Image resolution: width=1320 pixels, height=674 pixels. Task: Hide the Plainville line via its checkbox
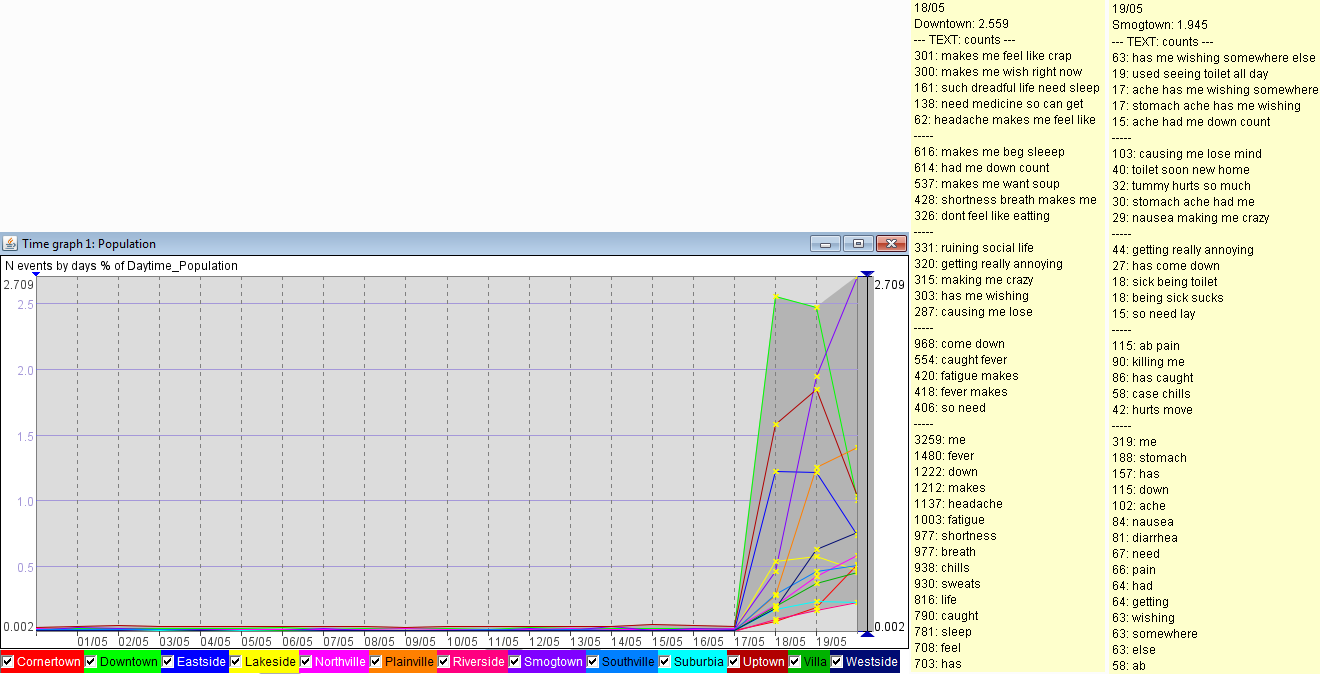pos(377,662)
